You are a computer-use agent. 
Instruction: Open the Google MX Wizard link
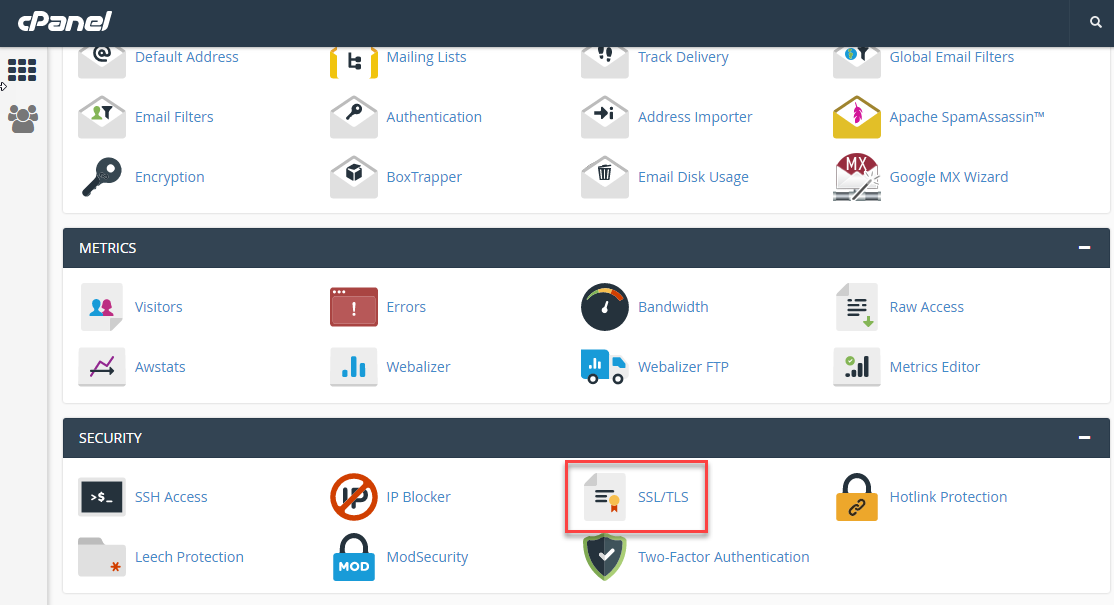[x=948, y=177]
